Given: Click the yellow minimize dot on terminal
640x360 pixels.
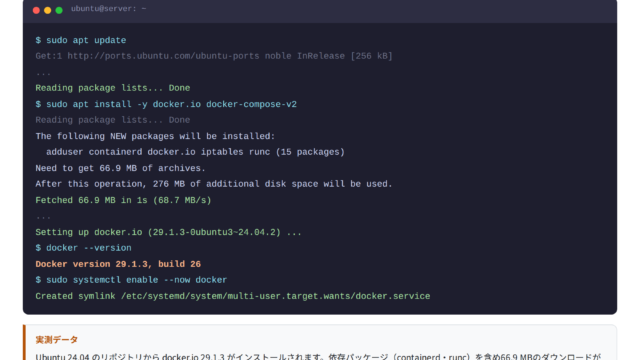Looking at the screenshot, I should pyautogui.click(x=47, y=10).
